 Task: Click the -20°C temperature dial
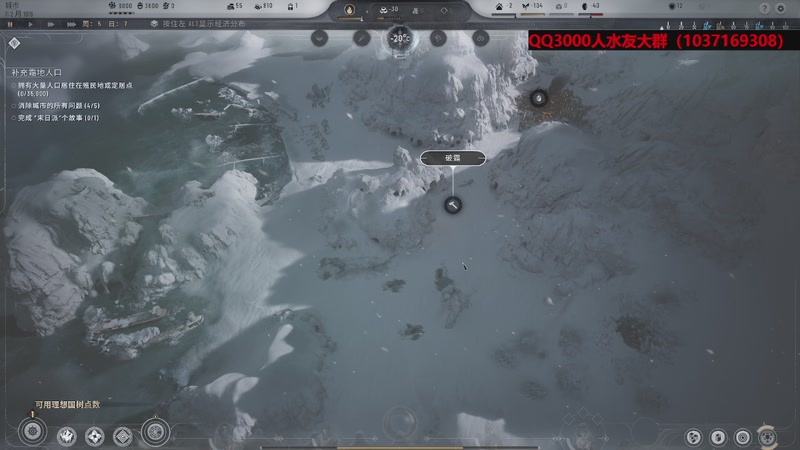pos(400,39)
